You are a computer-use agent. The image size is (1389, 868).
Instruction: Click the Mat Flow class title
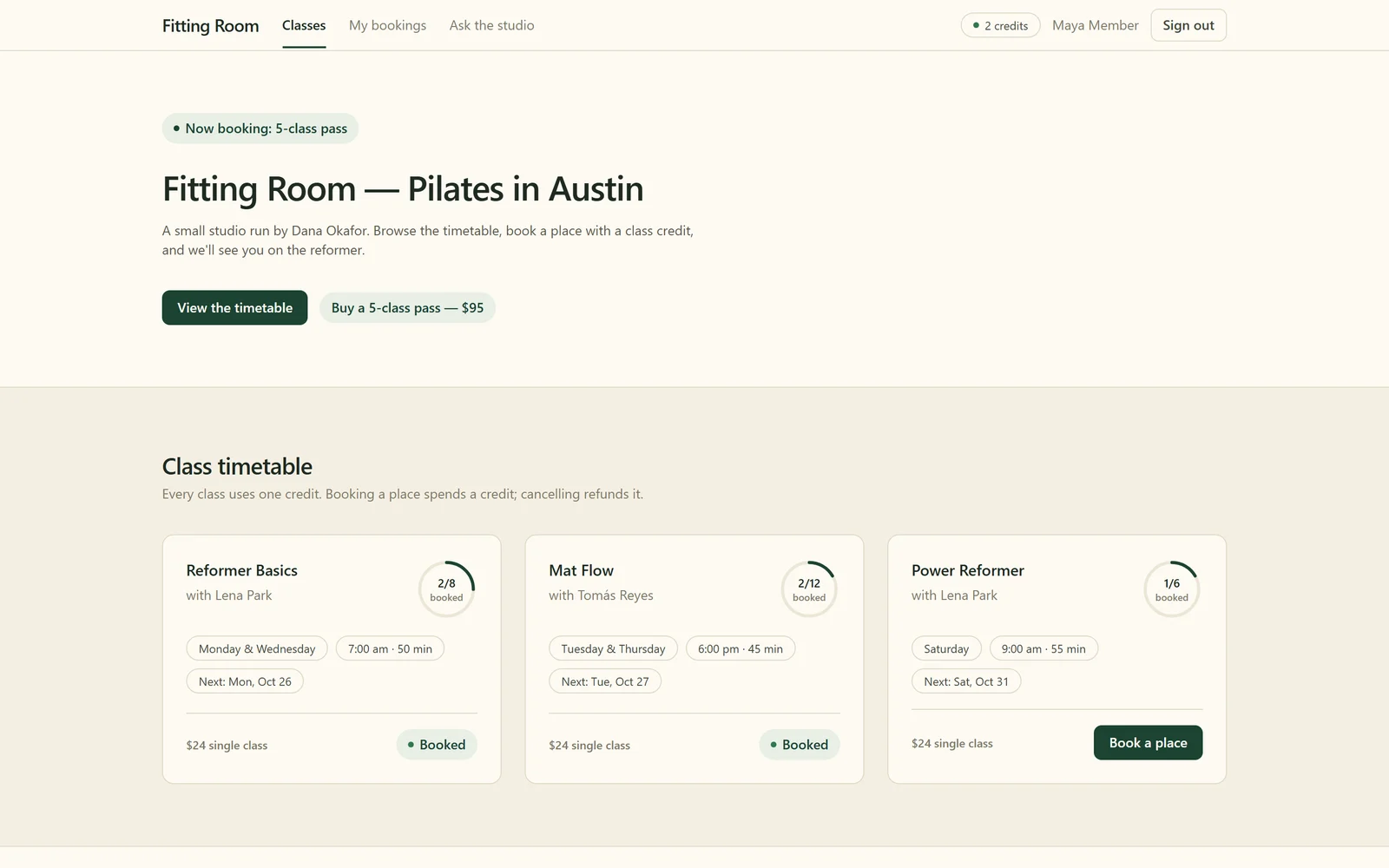(581, 570)
